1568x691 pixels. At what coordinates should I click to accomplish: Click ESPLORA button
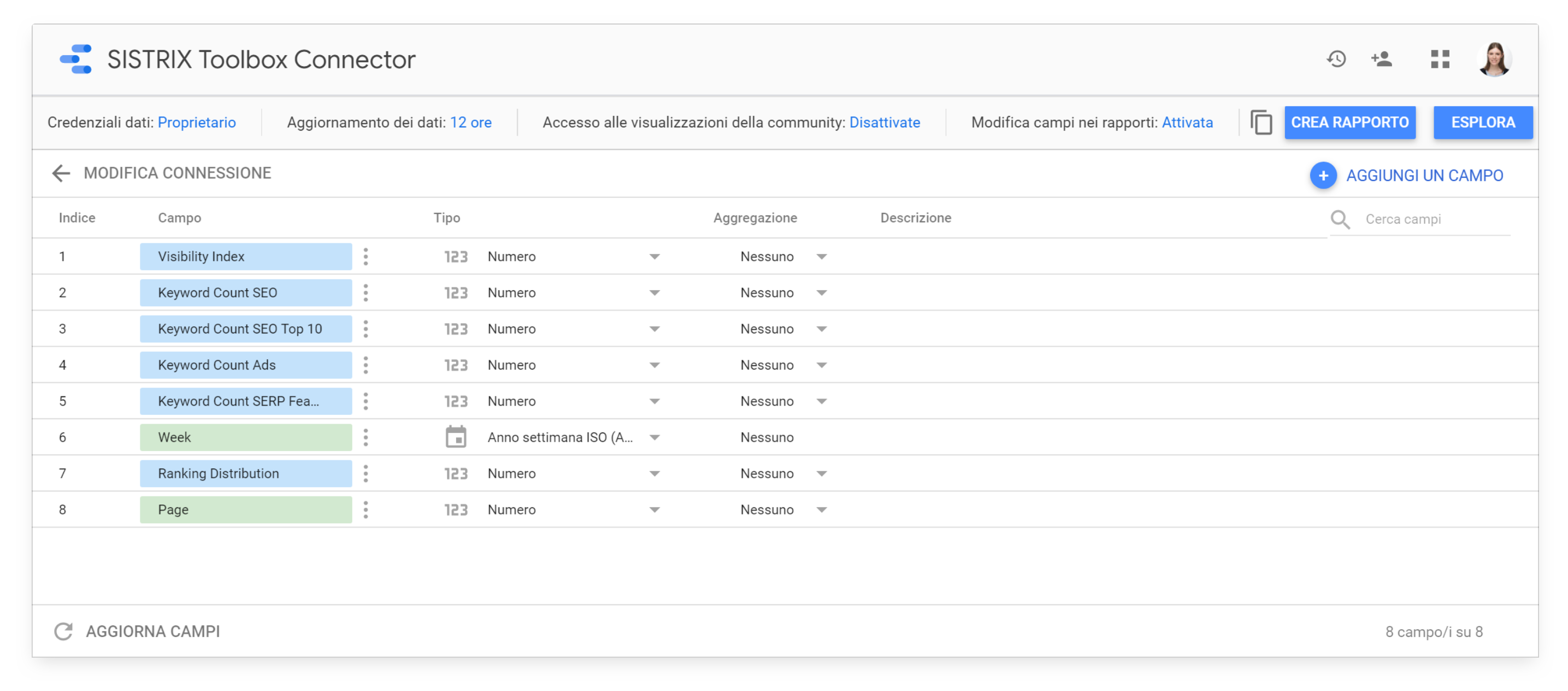coord(1483,122)
